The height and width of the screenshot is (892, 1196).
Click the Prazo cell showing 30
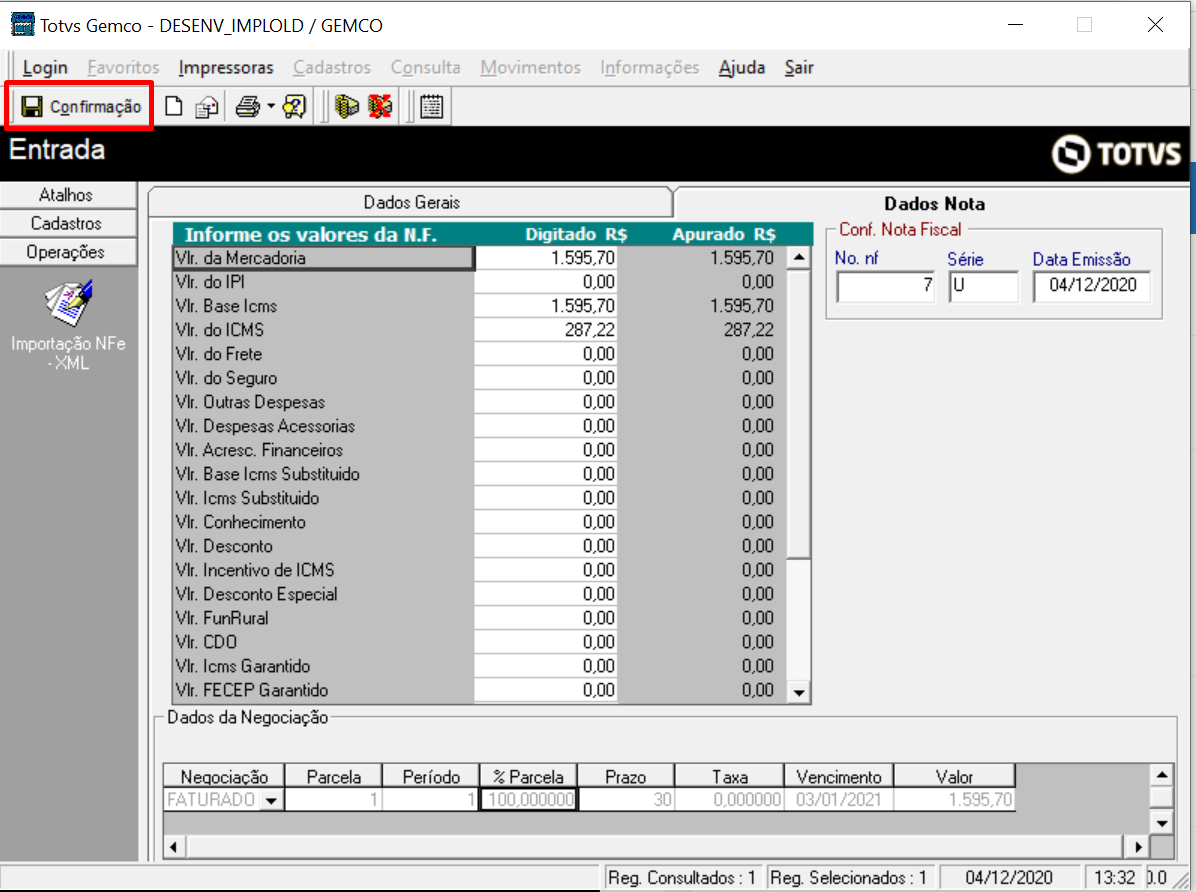coord(625,800)
